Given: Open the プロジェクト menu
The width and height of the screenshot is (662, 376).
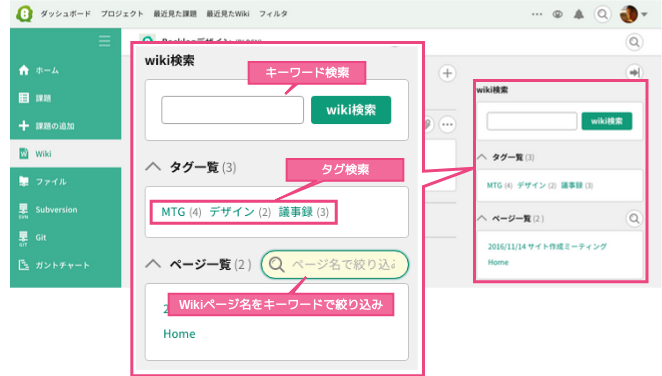Looking at the screenshot, I should point(122,14).
